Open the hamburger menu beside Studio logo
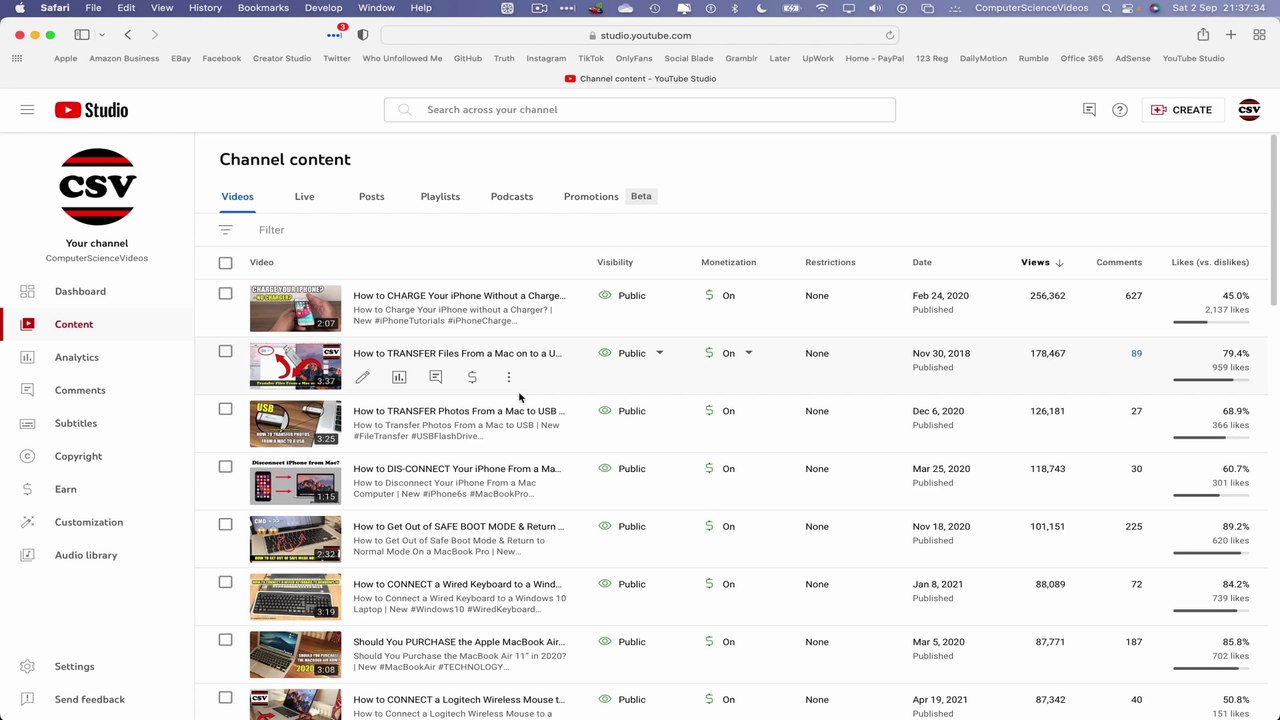The width and height of the screenshot is (1280, 720). pyautogui.click(x=27, y=110)
